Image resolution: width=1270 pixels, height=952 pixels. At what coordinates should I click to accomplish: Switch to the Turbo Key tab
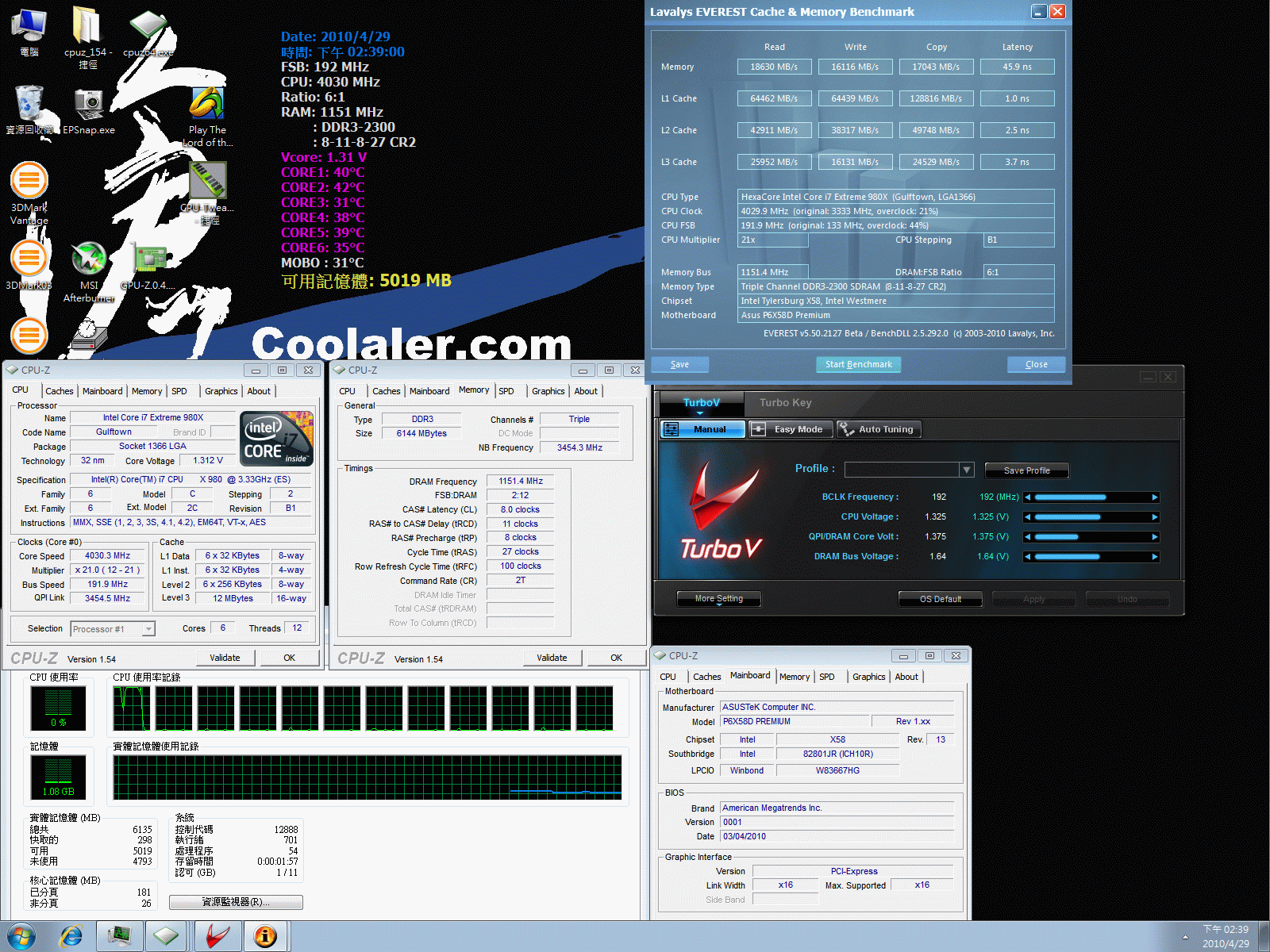click(x=785, y=402)
